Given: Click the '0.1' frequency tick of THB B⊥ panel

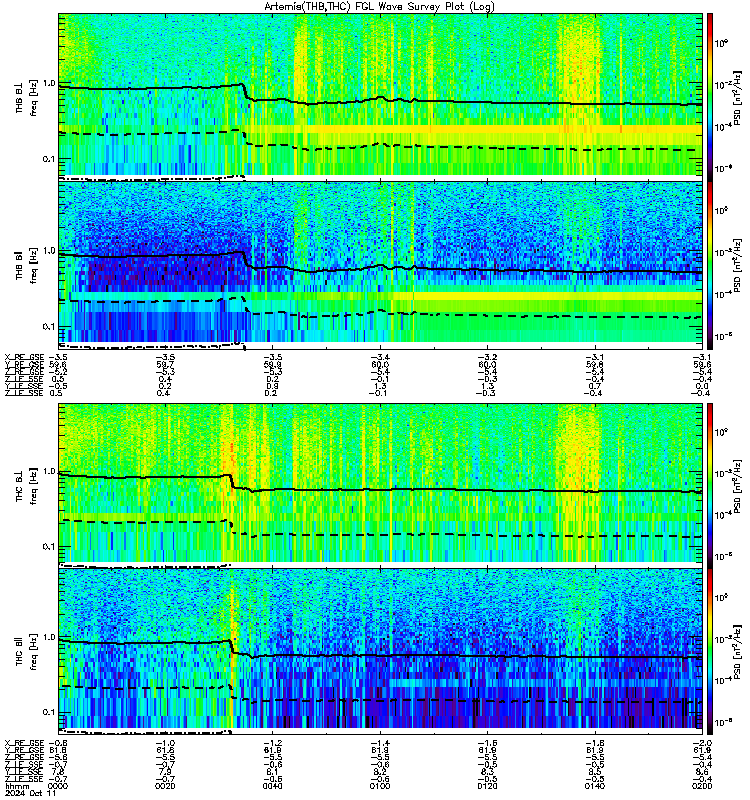Looking at the screenshot, I should (49, 159).
